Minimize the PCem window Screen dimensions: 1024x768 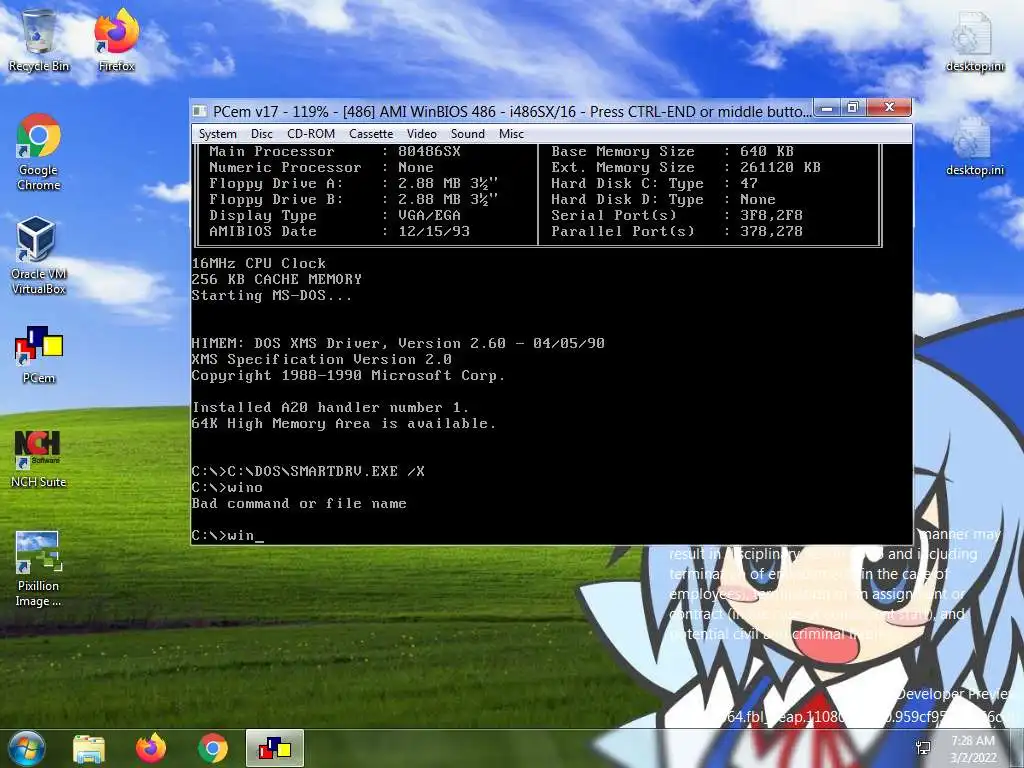[827, 108]
